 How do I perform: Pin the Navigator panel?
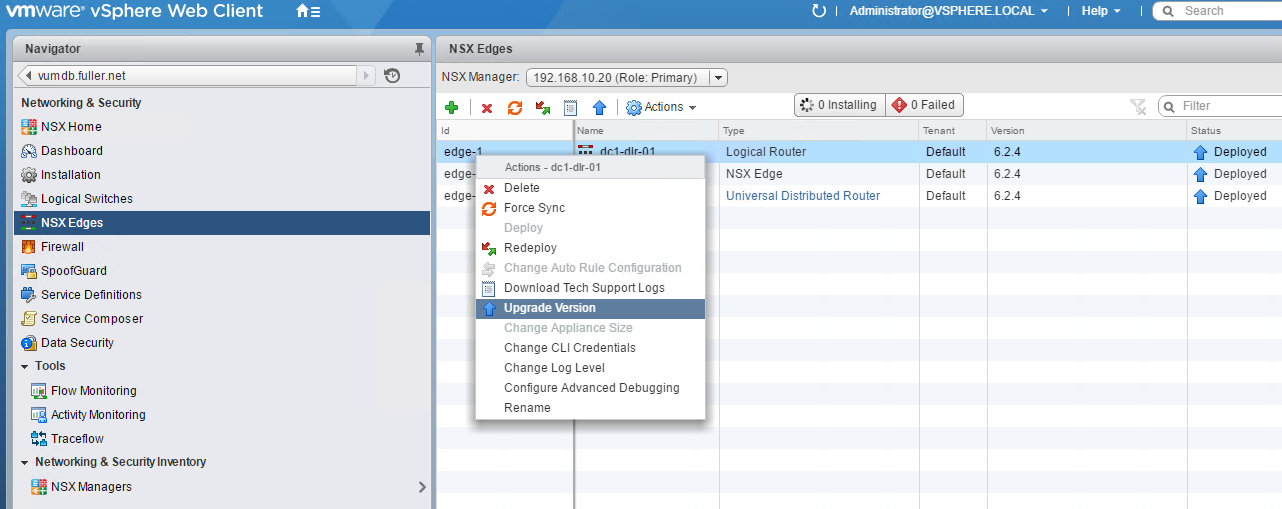coord(419,48)
